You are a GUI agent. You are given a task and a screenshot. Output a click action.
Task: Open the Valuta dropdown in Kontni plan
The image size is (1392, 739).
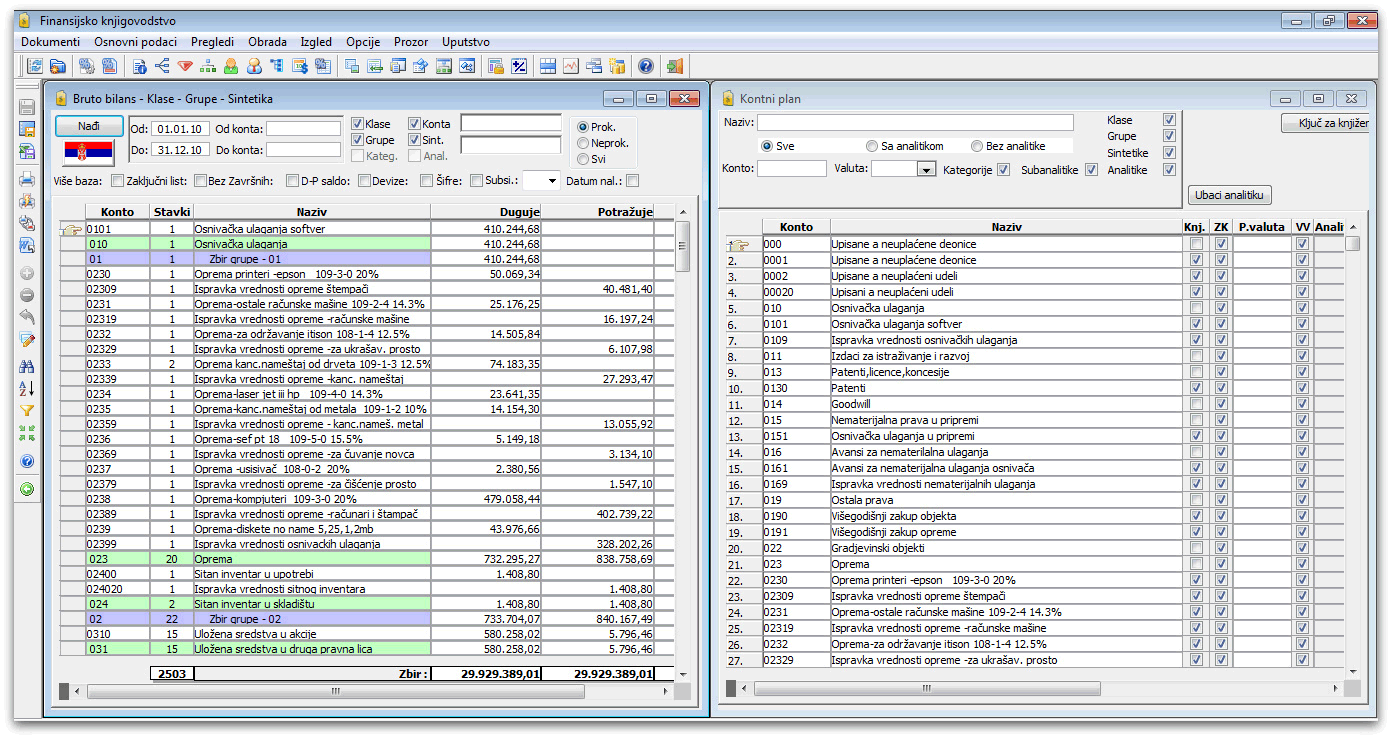925,170
